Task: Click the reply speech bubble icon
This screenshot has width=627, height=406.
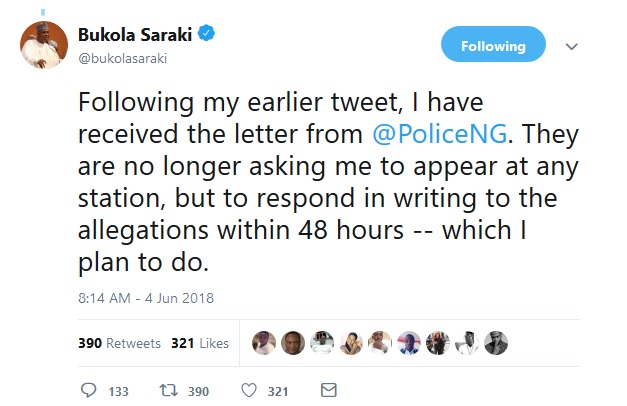Action: (x=87, y=390)
